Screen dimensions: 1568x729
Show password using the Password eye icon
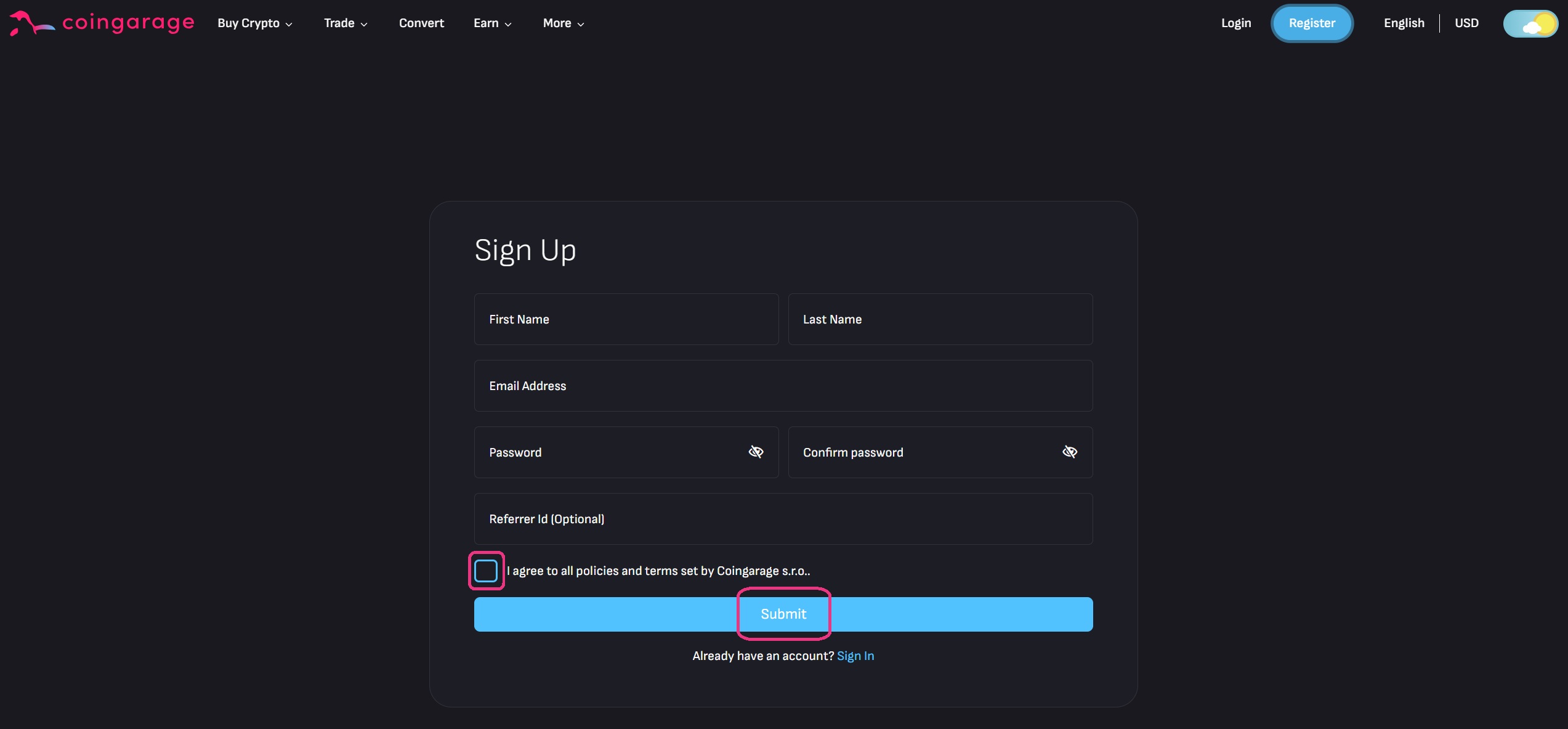pos(756,452)
